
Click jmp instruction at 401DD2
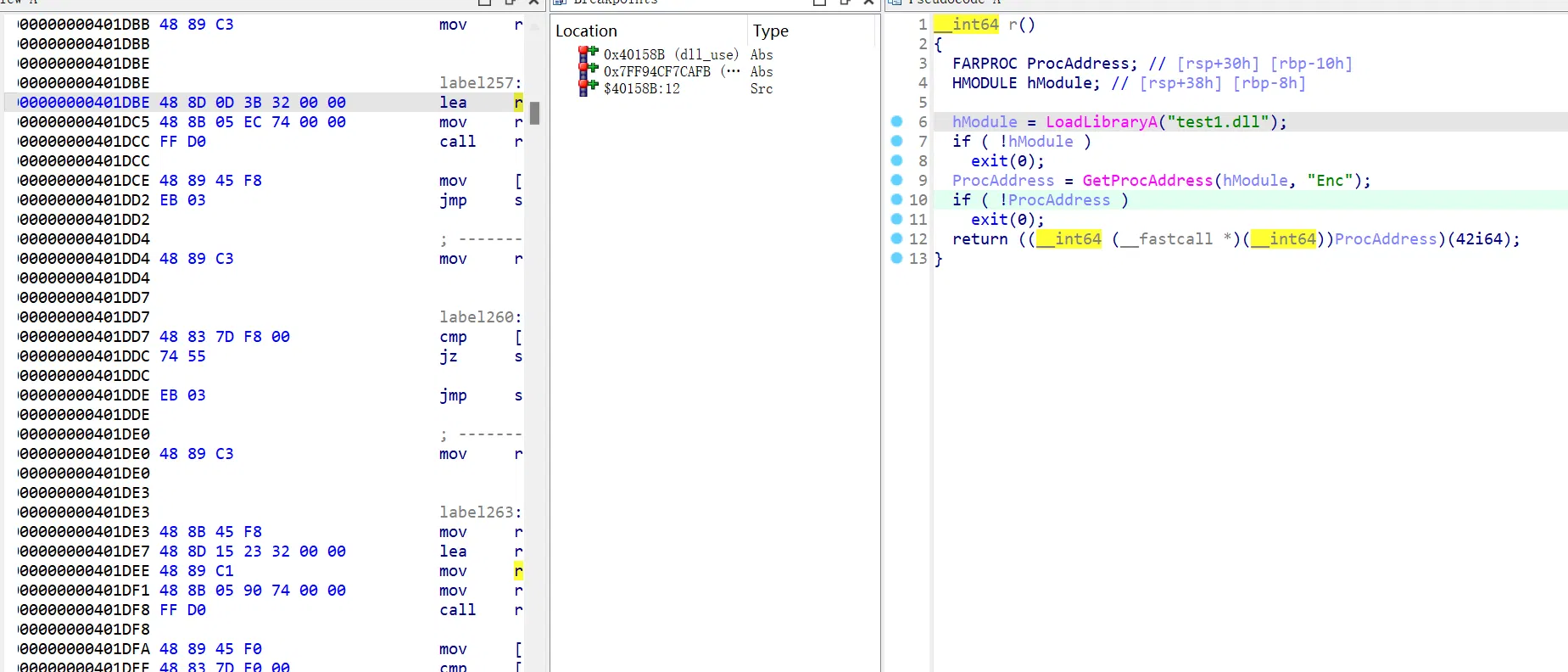coord(453,200)
